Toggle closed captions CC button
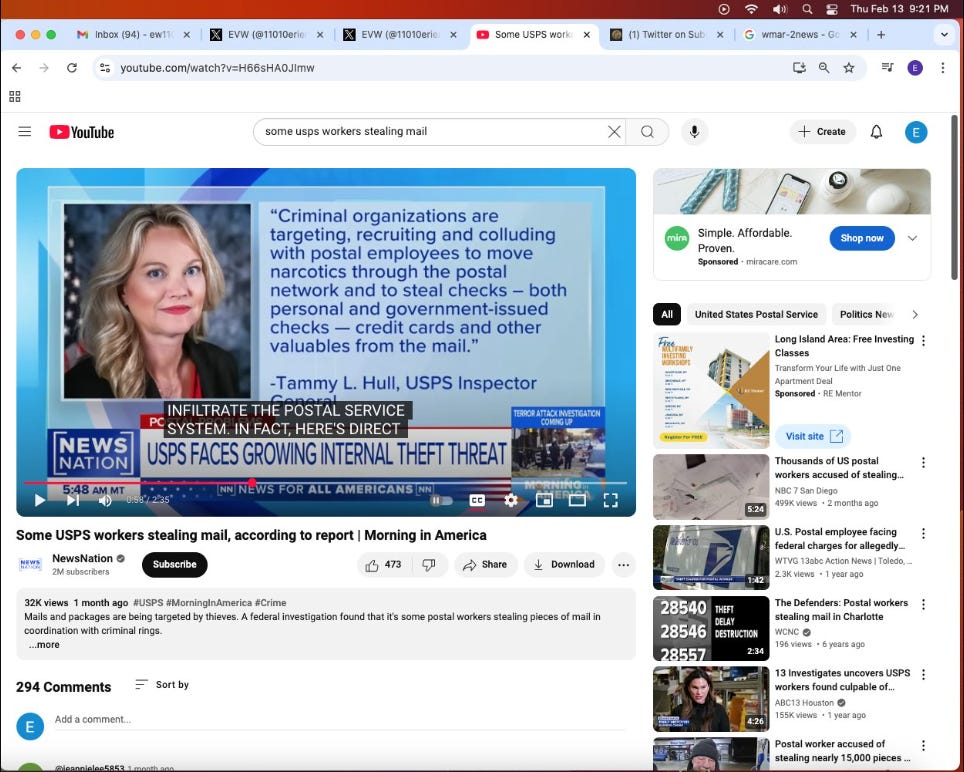Image resolution: width=964 pixels, height=772 pixels. coord(476,500)
